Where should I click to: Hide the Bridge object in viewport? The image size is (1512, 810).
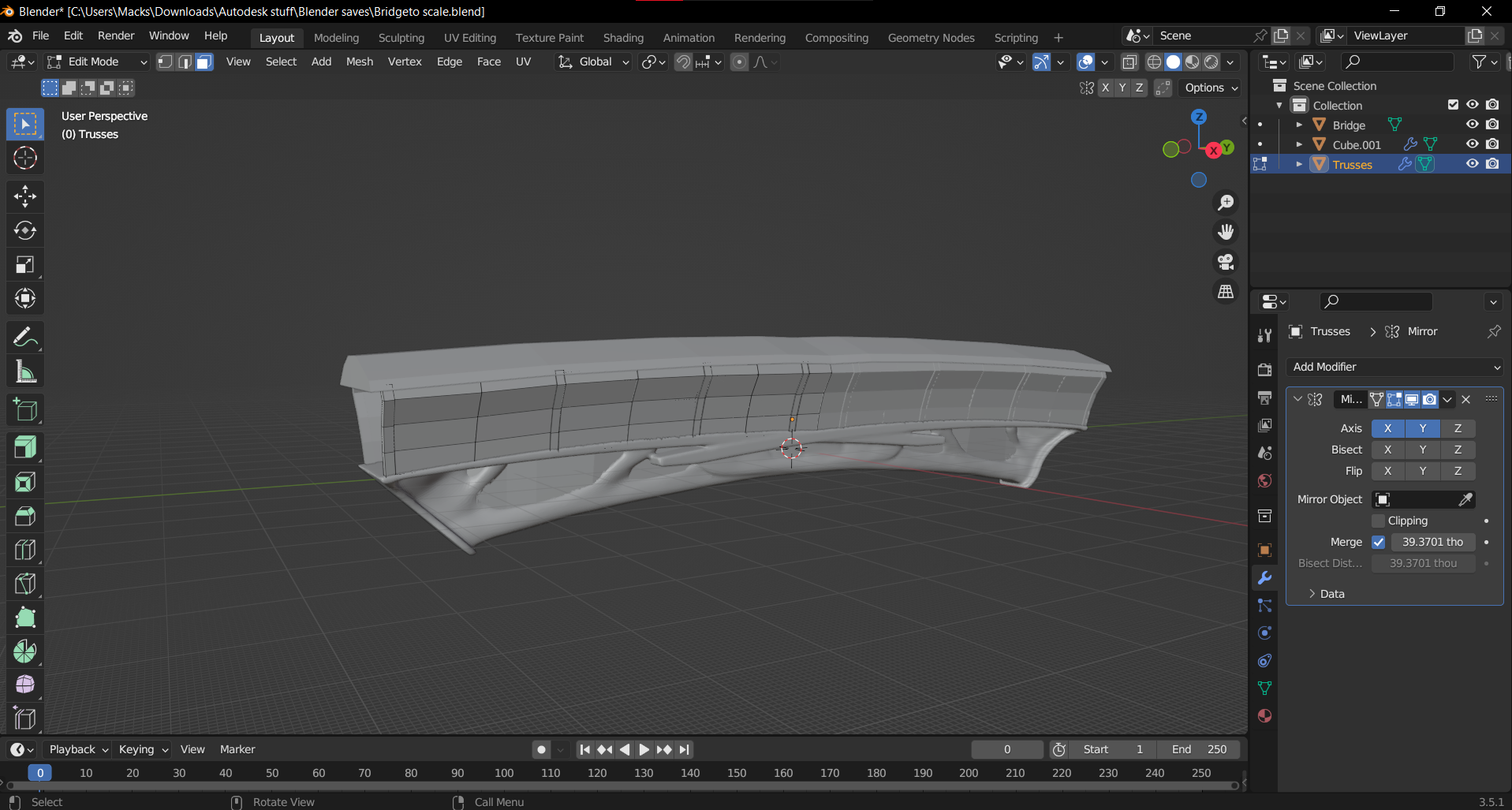[x=1473, y=125]
